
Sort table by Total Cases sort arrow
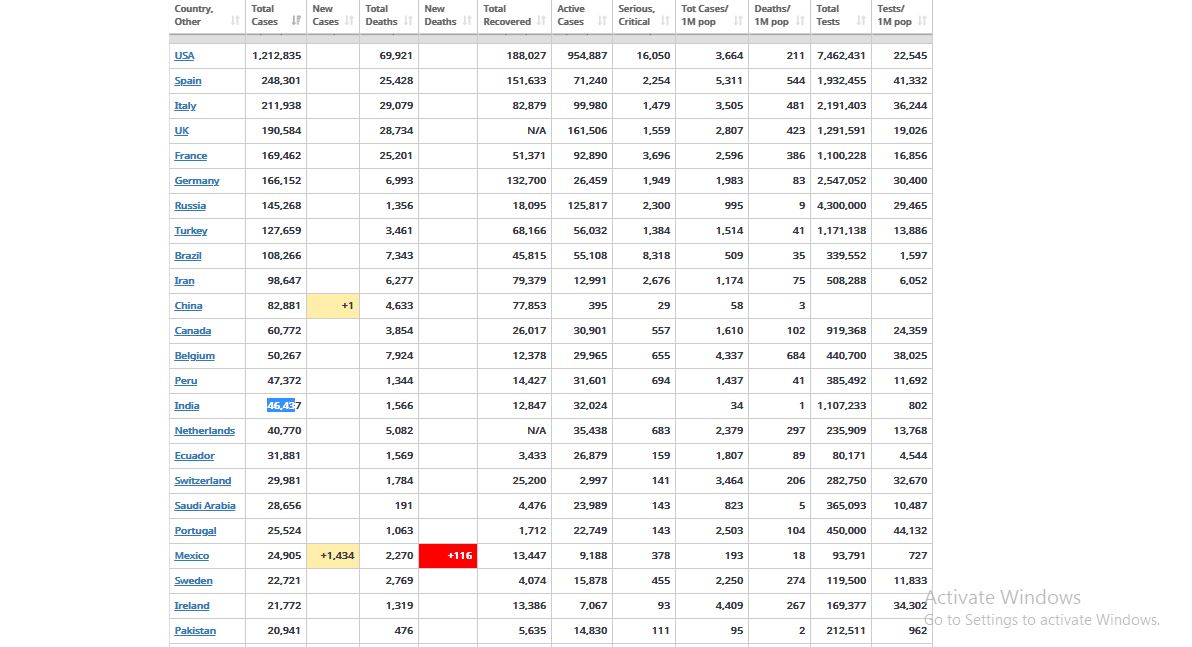coord(296,21)
